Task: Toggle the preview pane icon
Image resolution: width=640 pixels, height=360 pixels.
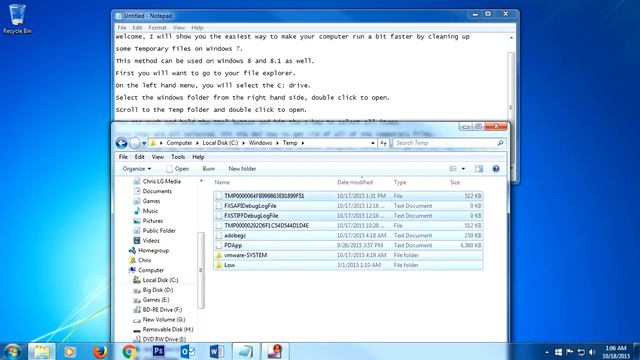Action: pos(479,169)
